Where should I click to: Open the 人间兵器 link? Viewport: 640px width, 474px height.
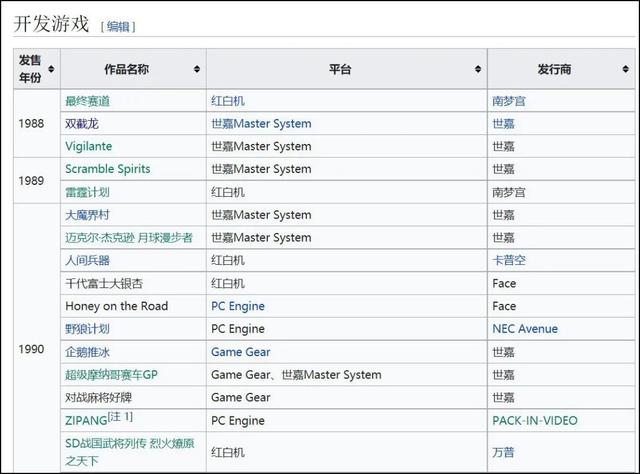(87, 260)
